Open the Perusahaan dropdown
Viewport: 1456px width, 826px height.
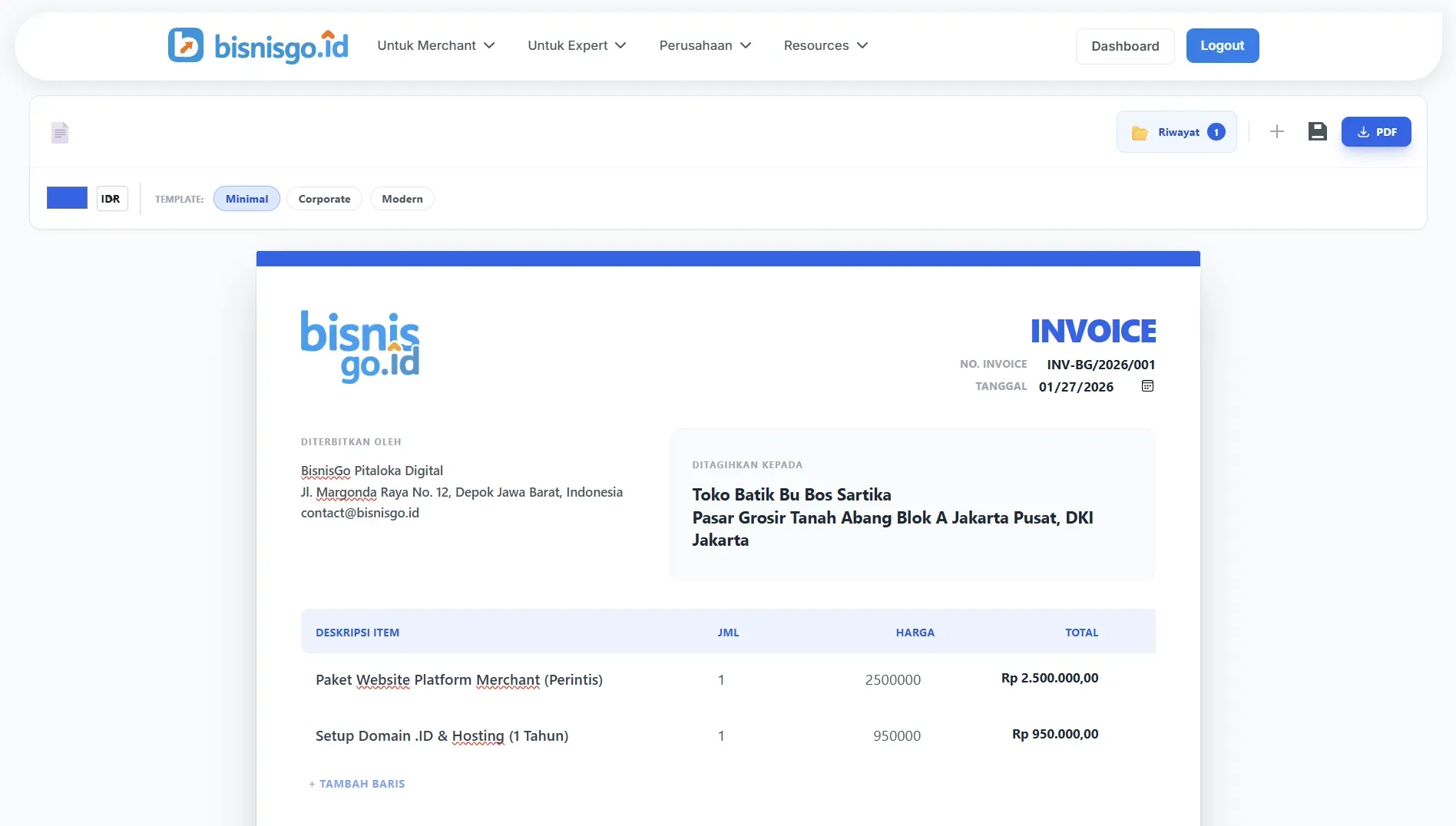click(x=704, y=45)
